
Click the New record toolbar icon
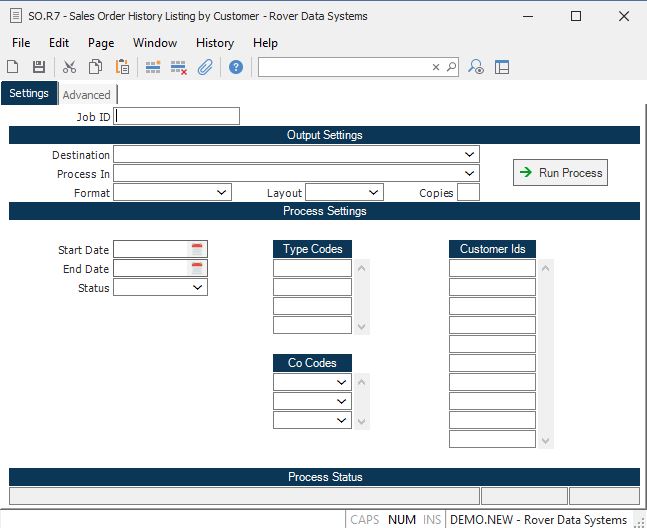click(13, 67)
